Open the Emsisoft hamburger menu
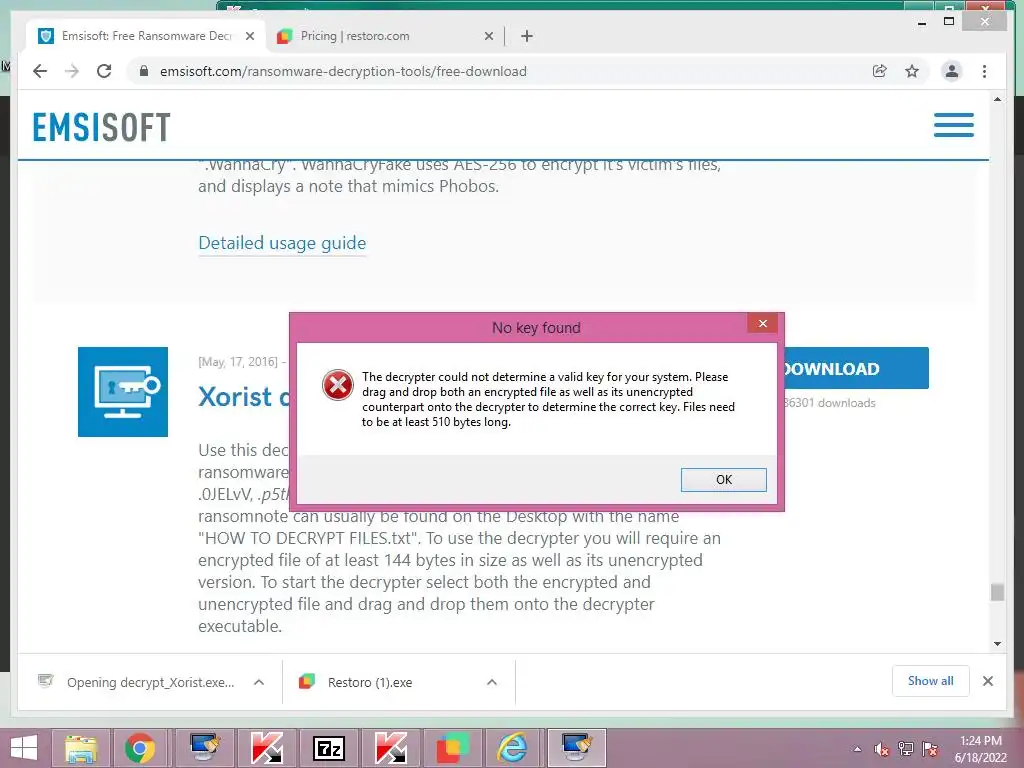This screenshot has height=768, width=1024. (953, 125)
